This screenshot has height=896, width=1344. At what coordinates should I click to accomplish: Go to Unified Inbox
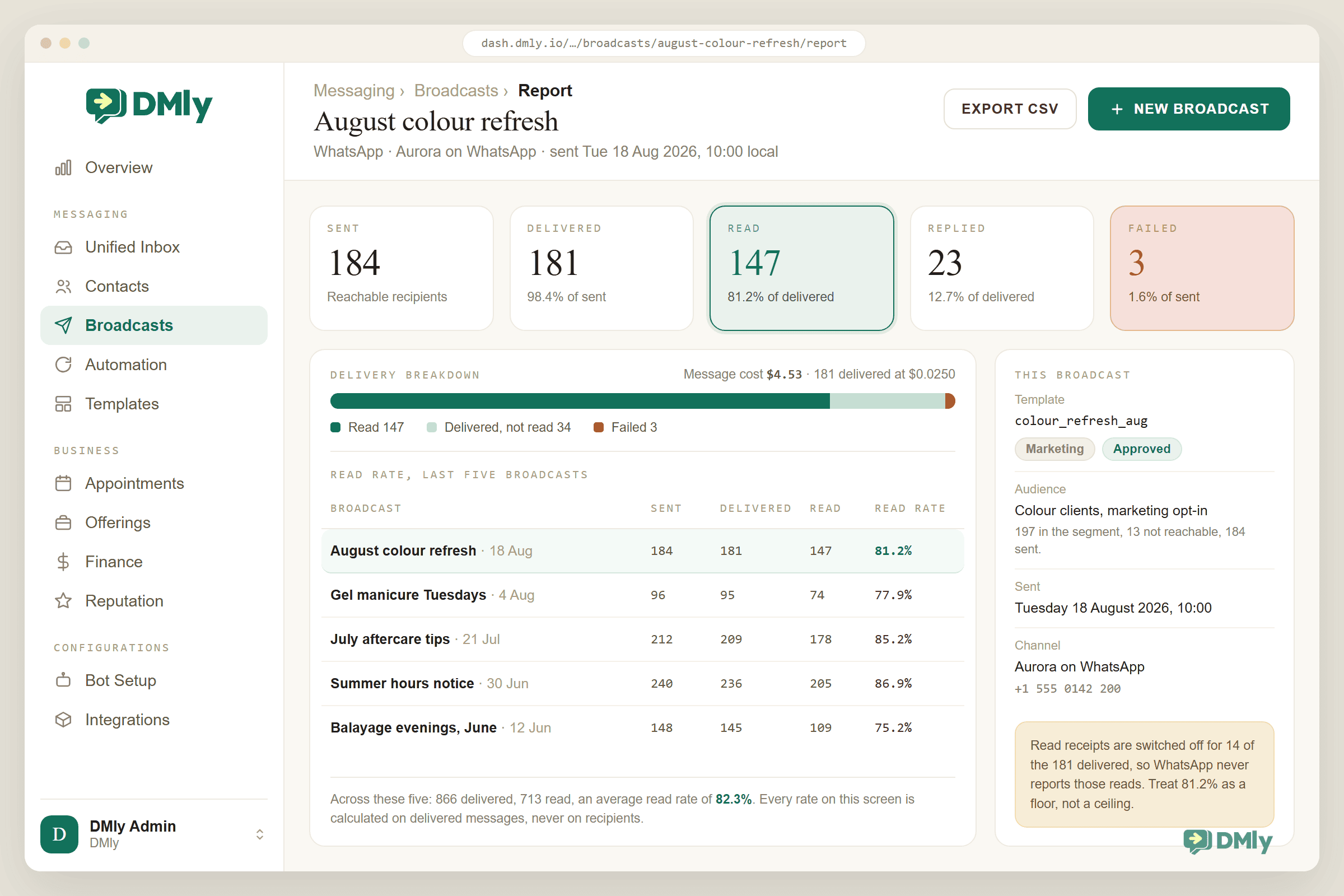153,247
